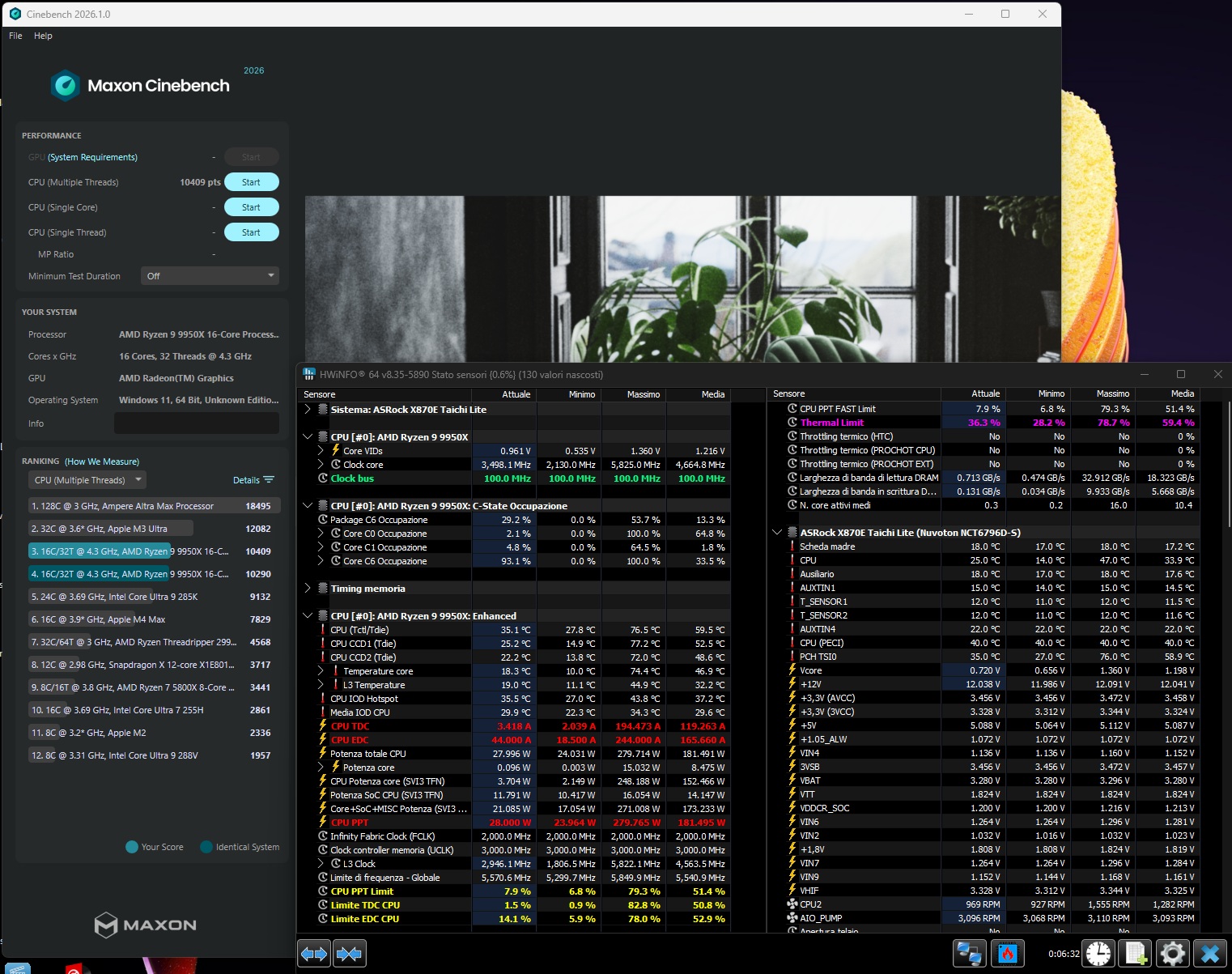Click the CPU PPT Limit clock icon
This screenshot has height=974, width=1232.
[x=323, y=891]
